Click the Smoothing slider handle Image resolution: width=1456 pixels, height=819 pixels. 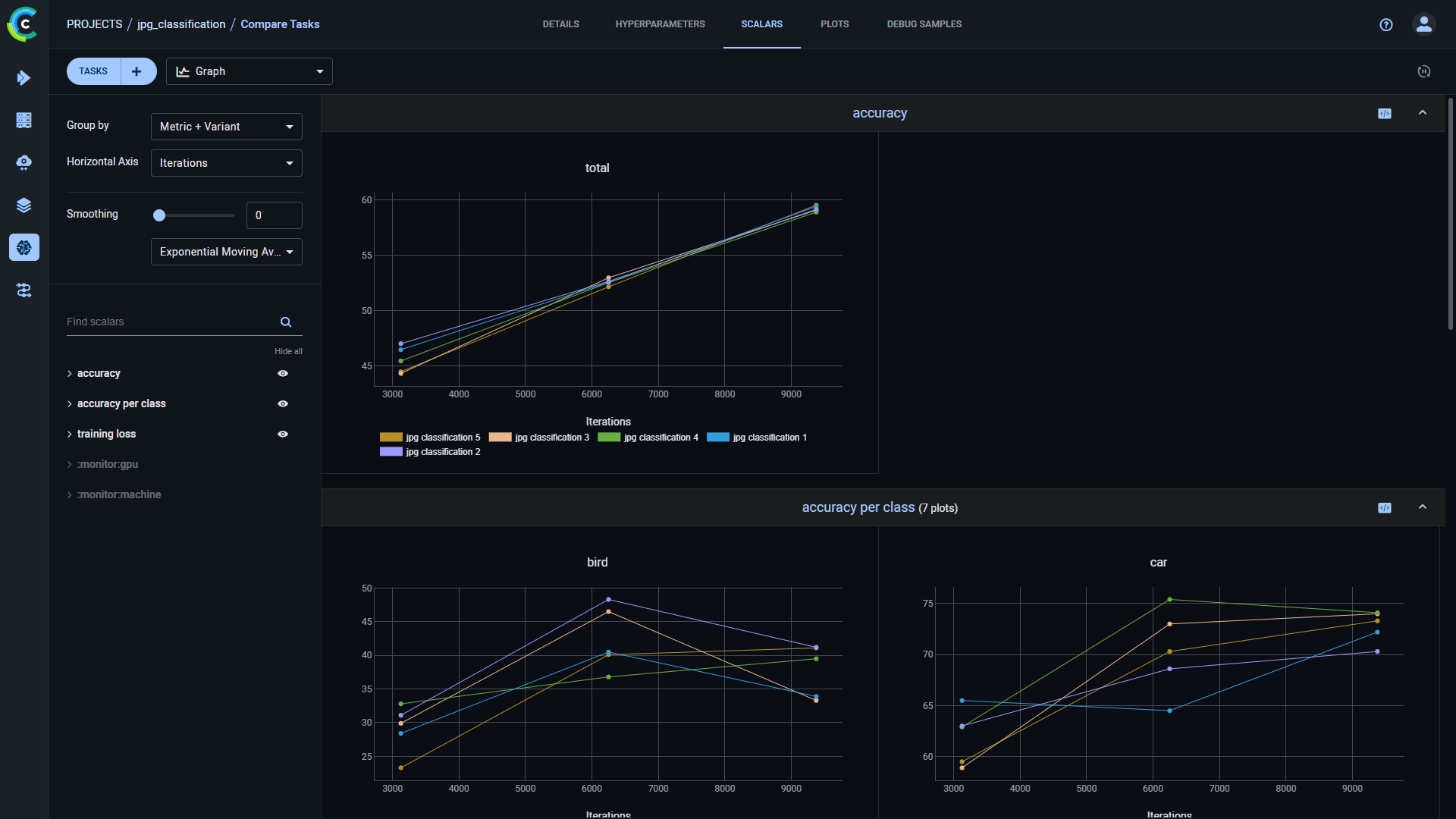(159, 215)
